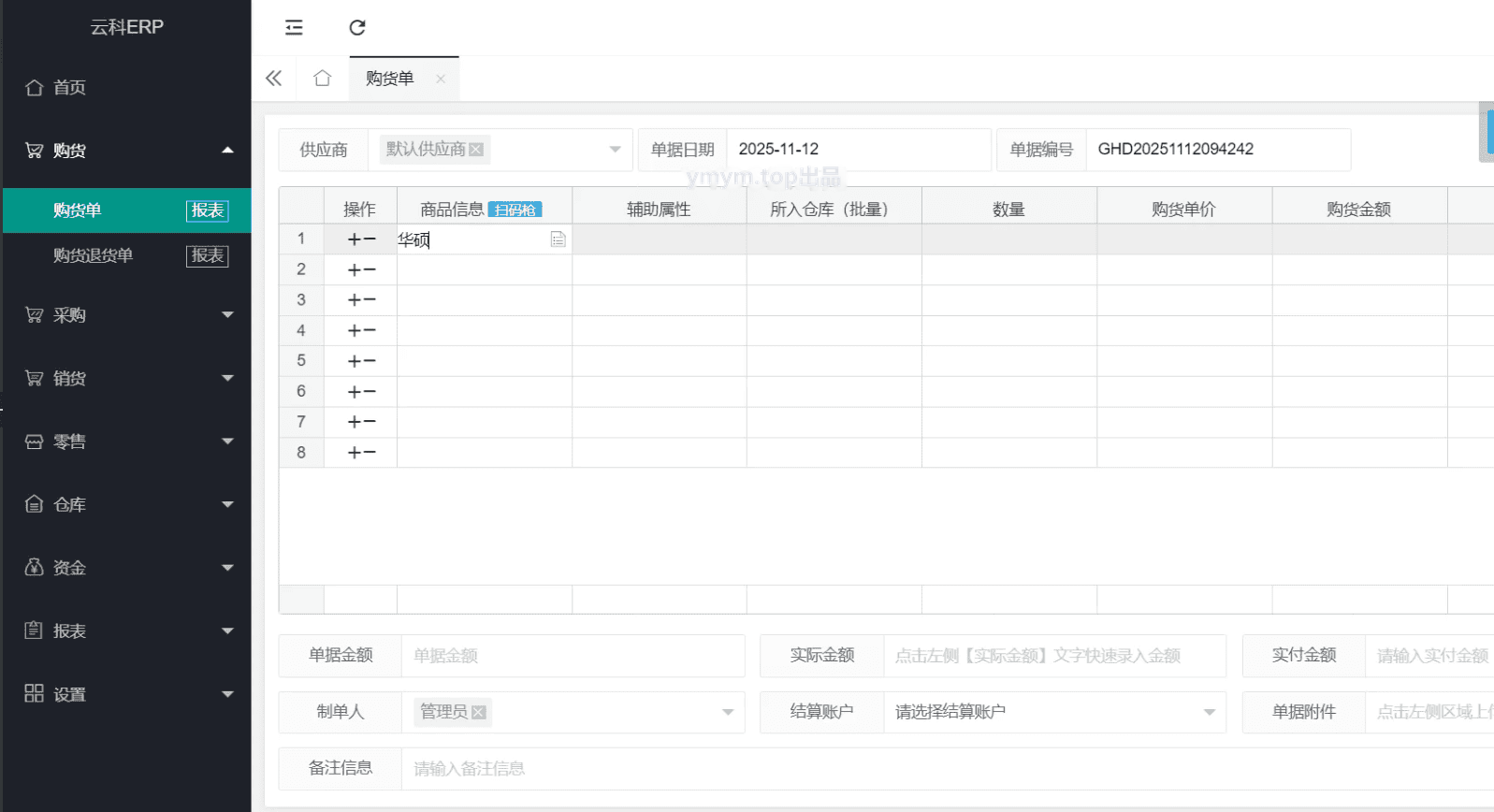Collapse the sidebar menu toggle icon
Screen dimensions: 1494x812
coord(294,28)
